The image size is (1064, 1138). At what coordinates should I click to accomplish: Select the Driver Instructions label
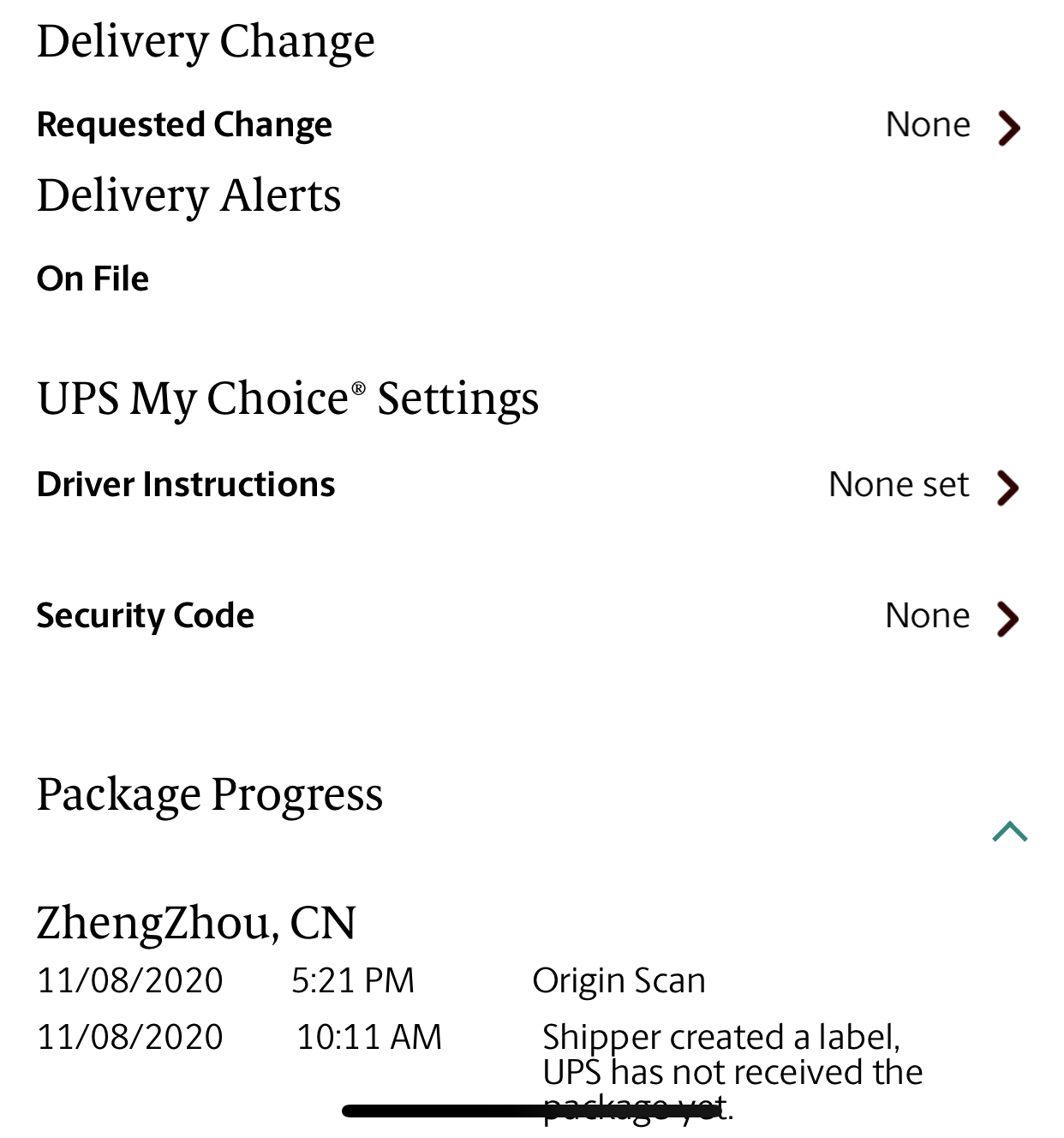tap(186, 485)
